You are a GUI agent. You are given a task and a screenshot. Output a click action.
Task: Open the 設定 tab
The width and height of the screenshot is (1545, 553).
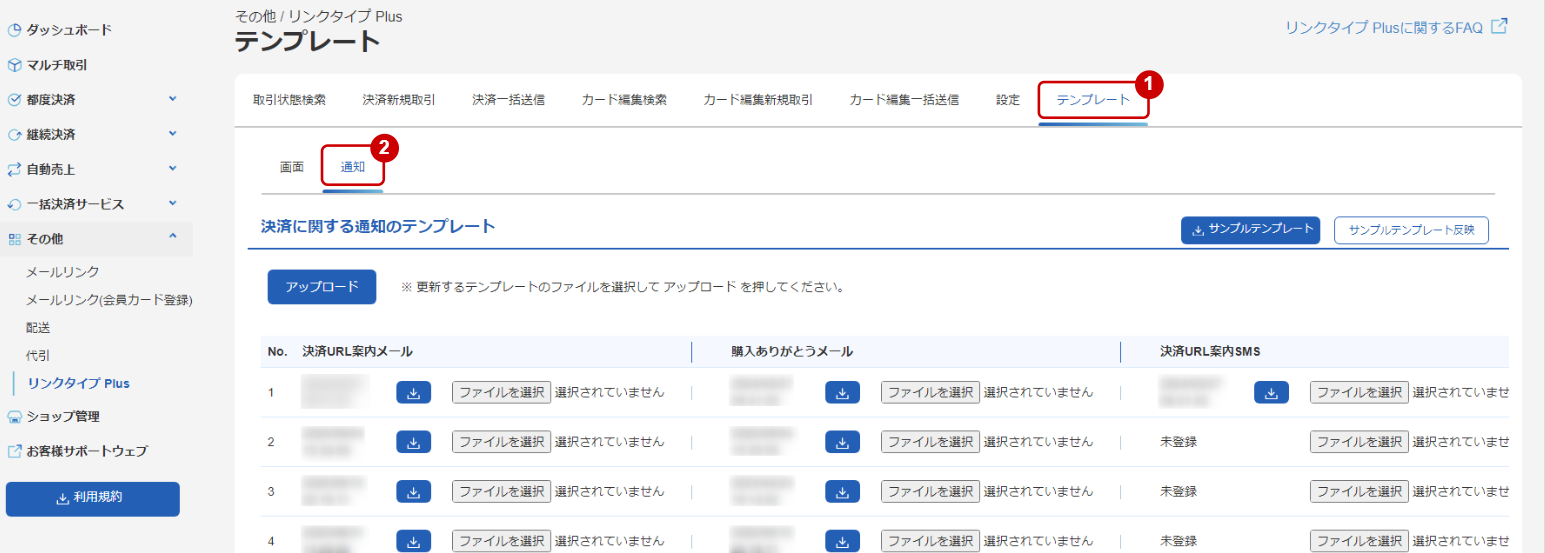pyautogui.click(x=1008, y=100)
